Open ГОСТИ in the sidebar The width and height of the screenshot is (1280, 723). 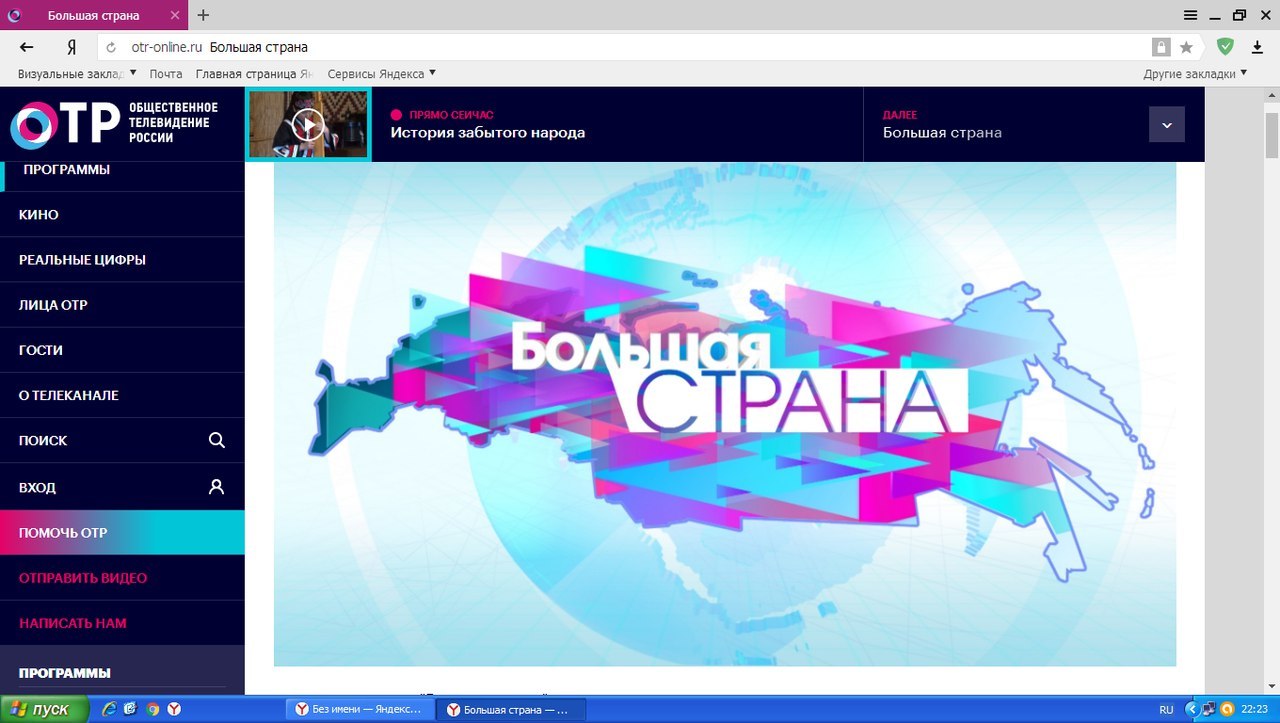[122, 350]
